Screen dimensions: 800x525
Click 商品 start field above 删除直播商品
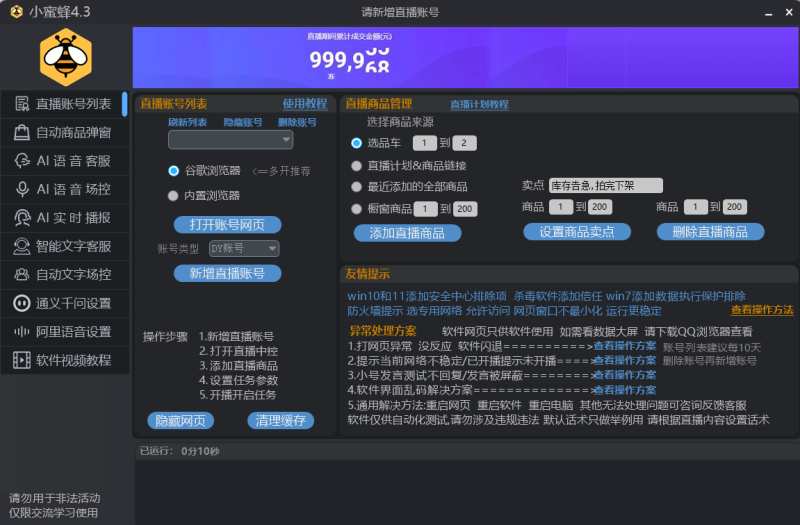(x=695, y=207)
